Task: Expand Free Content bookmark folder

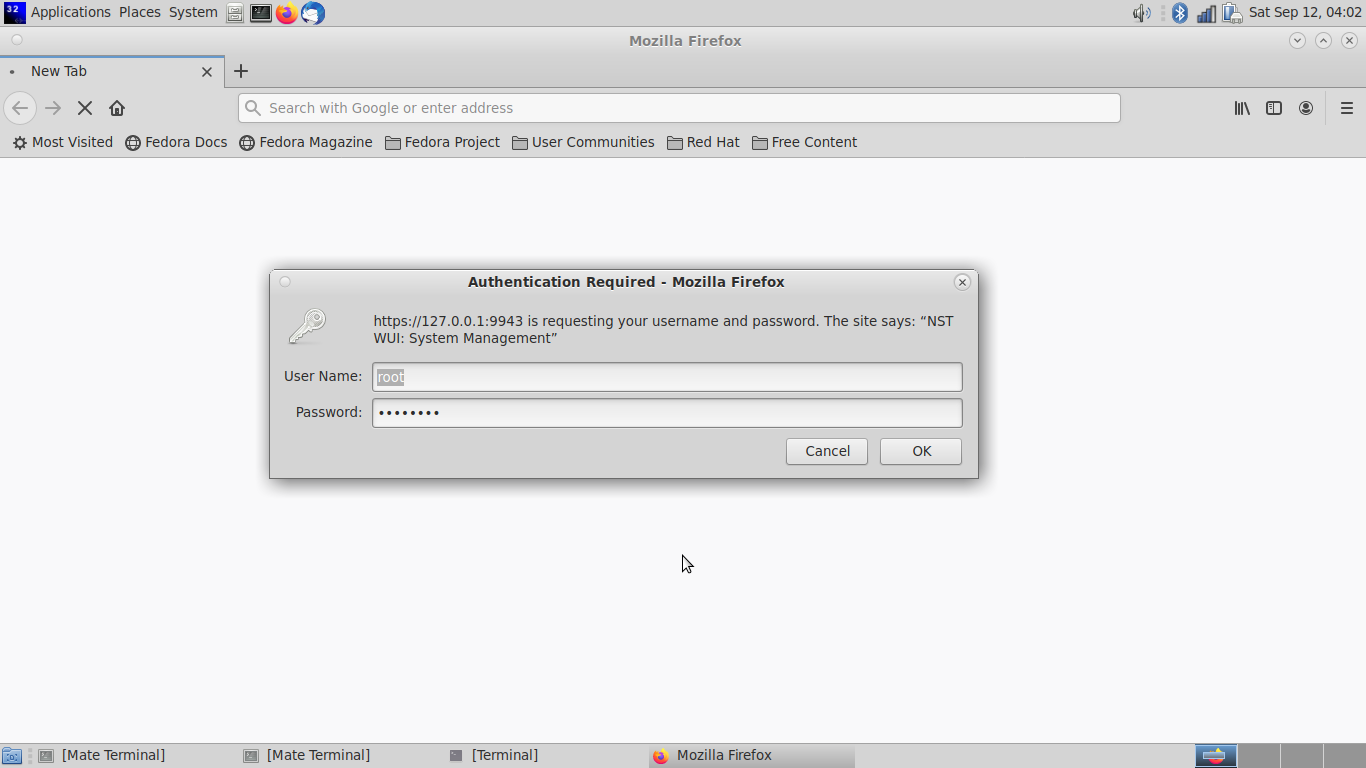Action: point(804,142)
